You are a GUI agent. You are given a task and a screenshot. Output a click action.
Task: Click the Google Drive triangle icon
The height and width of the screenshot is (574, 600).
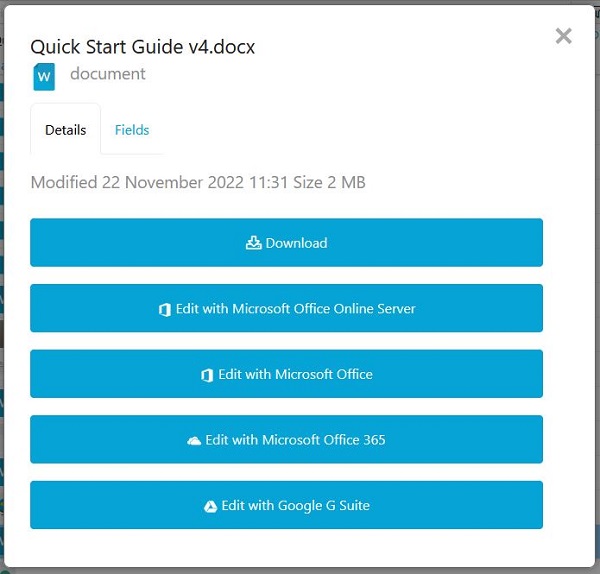click(211, 506)
